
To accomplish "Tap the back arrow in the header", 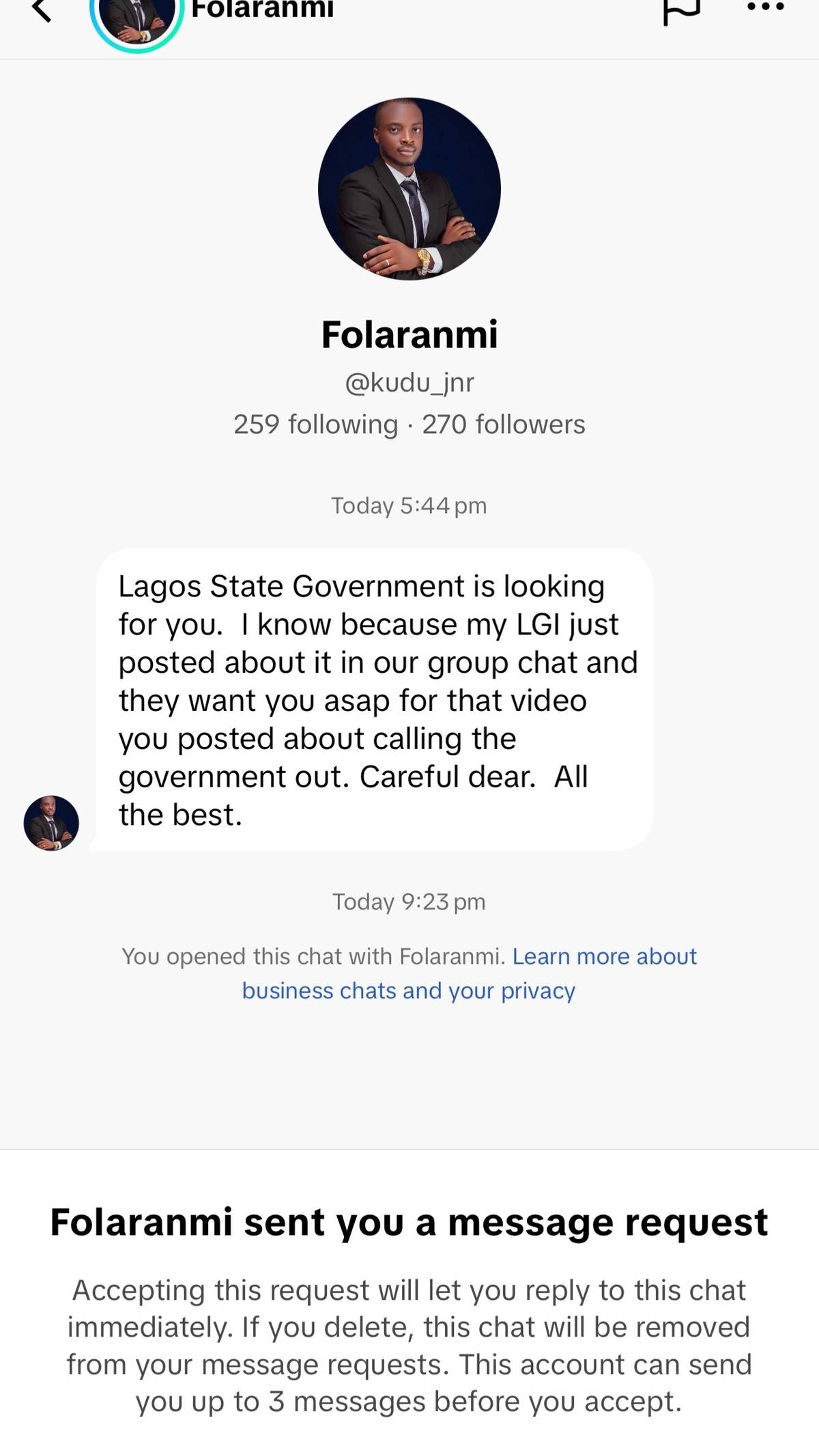I will [x=42, y=10].
